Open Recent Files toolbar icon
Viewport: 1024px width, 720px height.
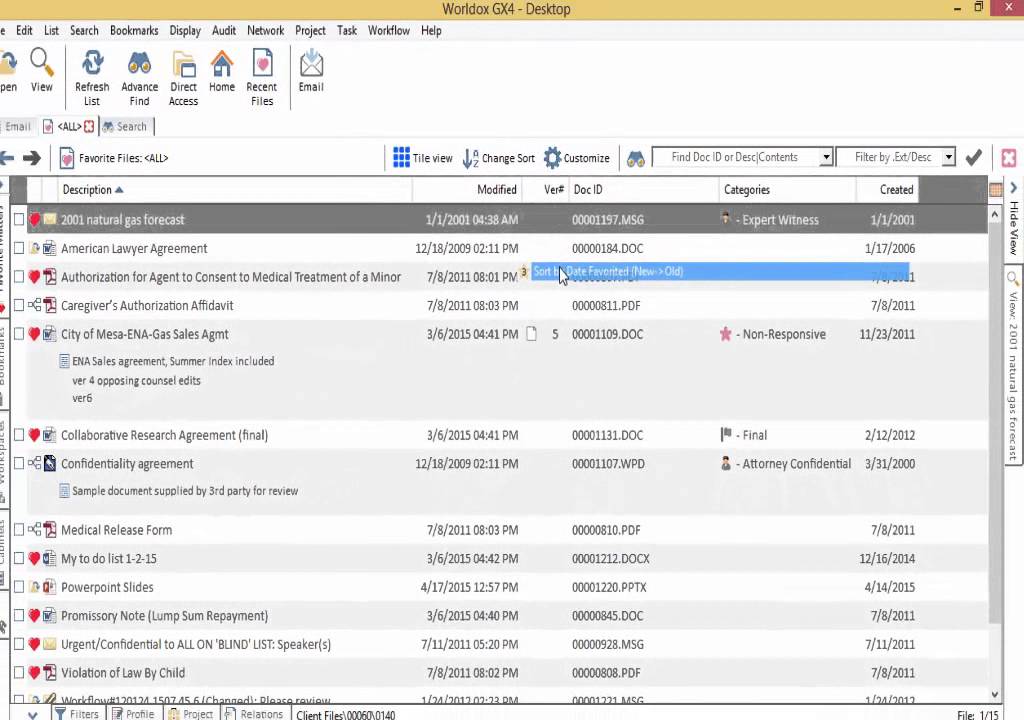[262, 65]
